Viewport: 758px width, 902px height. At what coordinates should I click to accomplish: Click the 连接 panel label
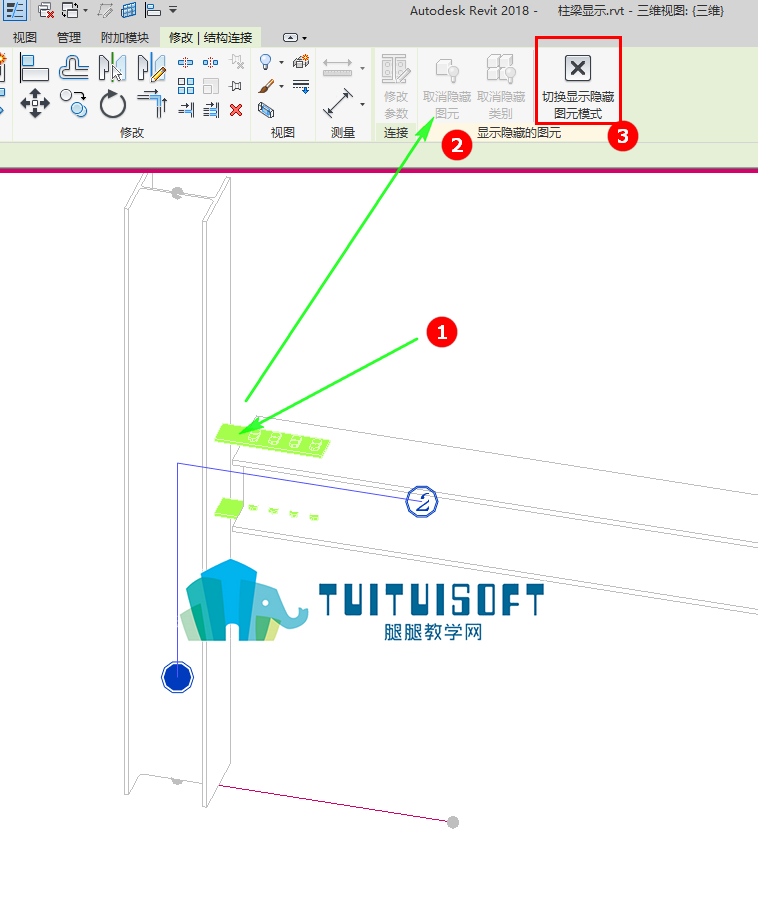click(396, 133)
